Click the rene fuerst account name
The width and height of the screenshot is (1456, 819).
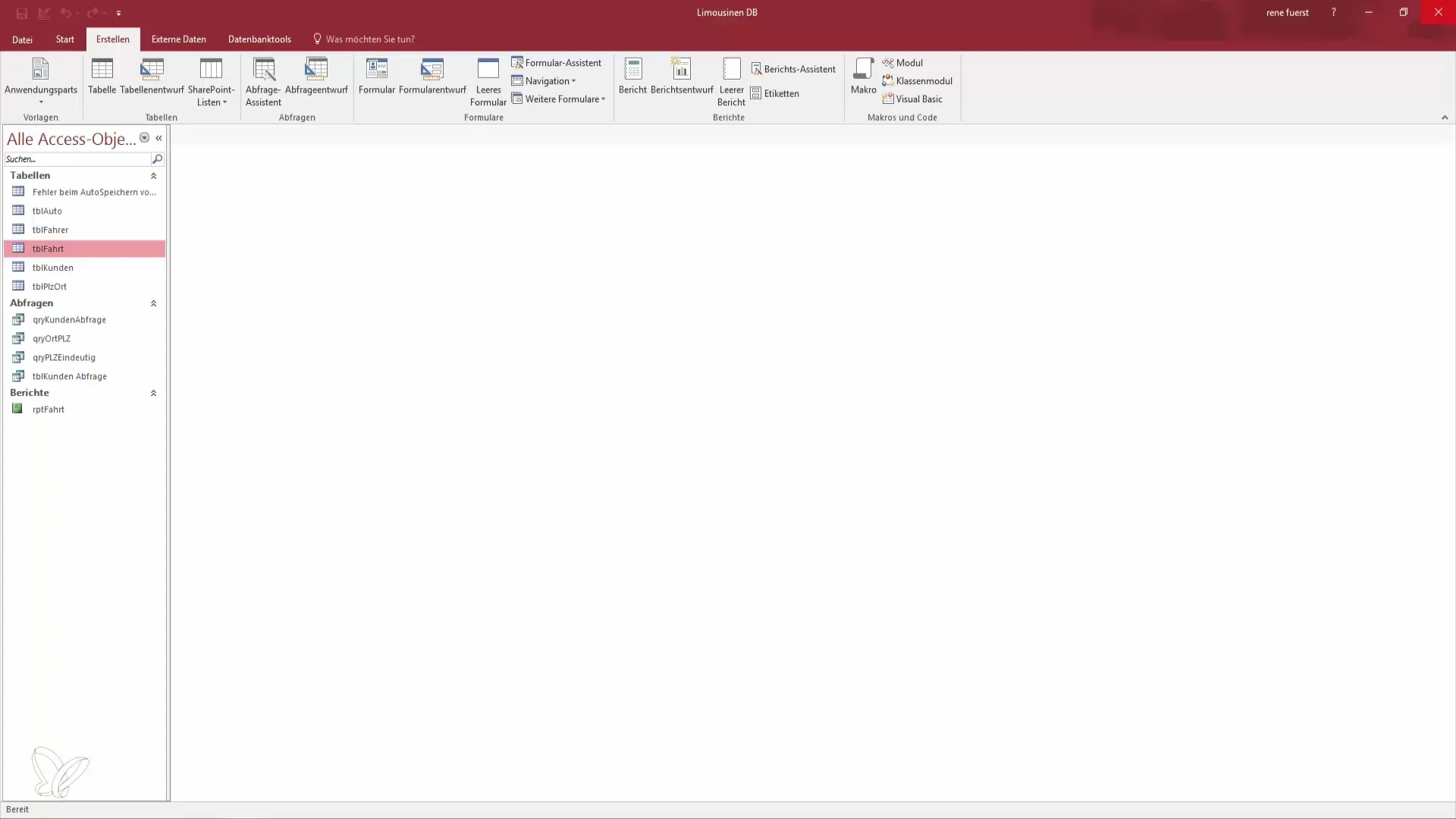1287,13
